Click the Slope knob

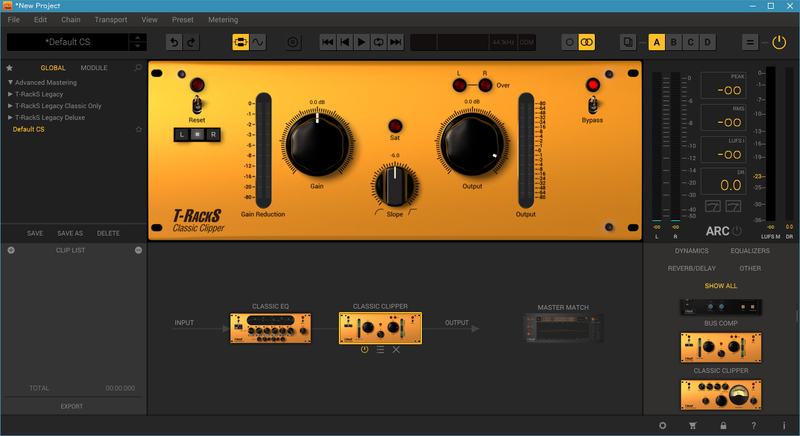[395, 185]
